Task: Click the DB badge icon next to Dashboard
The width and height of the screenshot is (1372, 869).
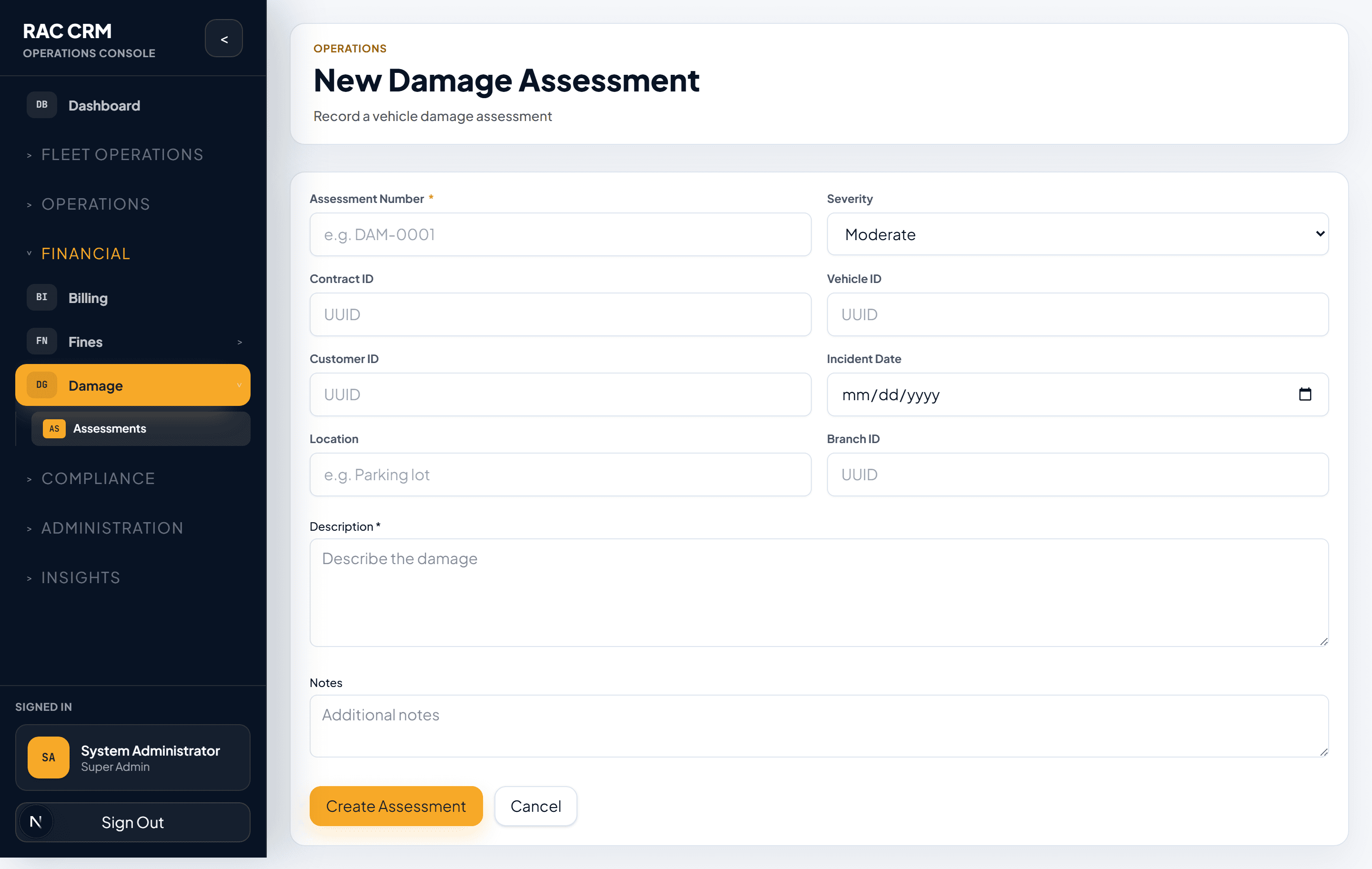Action: 41,105
